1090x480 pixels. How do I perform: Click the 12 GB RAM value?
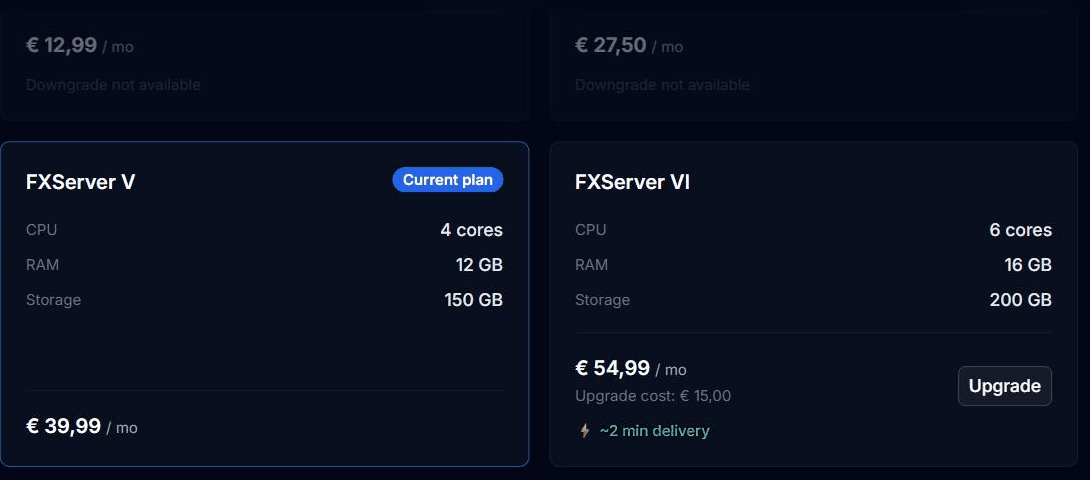479,265
